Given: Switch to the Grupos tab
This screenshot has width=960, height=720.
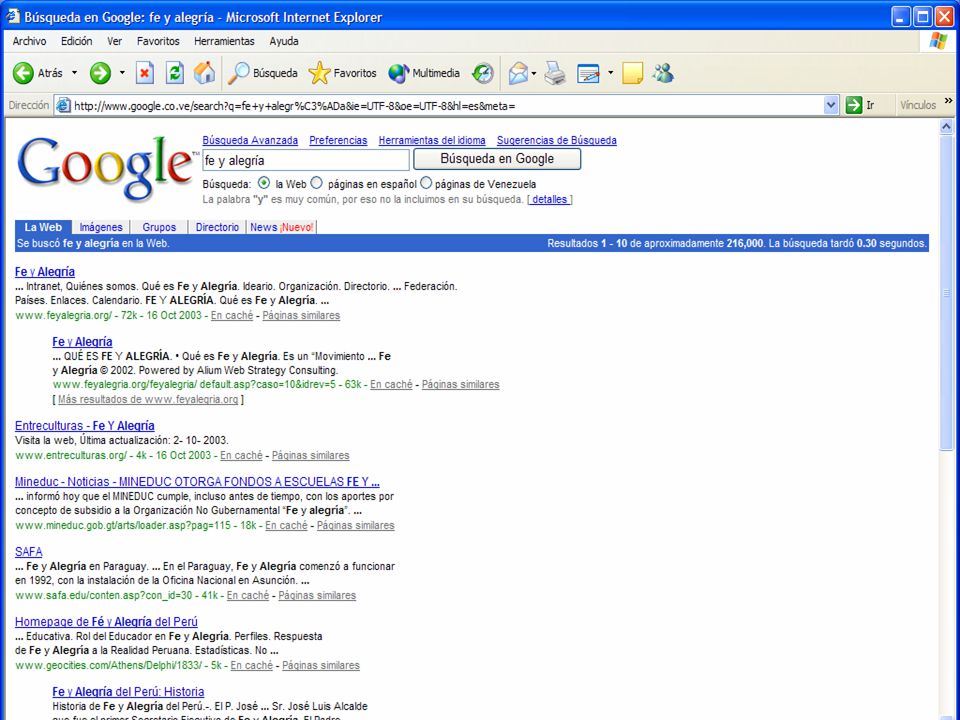Looking at the screenshot, I should (x=159, y=227).
